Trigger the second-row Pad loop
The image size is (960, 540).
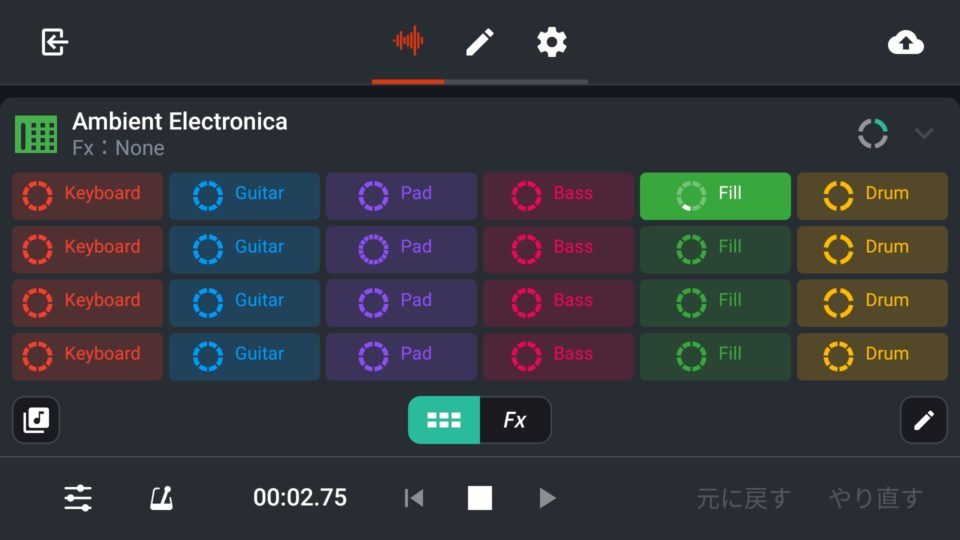point(401,249)
